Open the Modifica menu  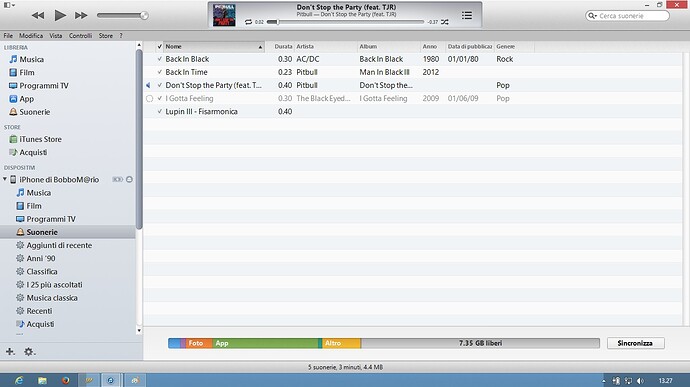point(31,36)
